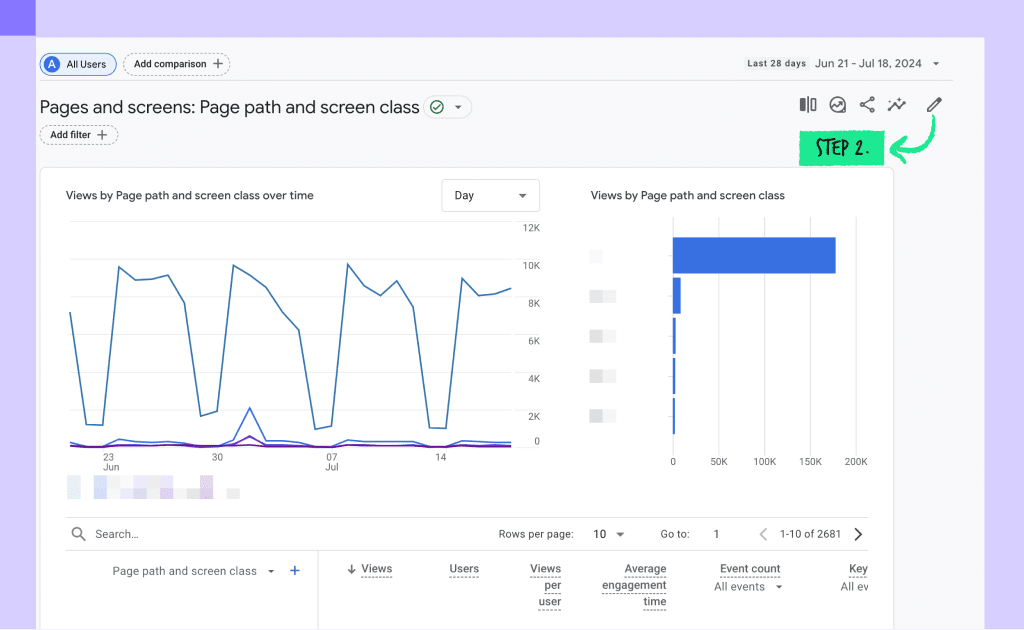Click the Add comparison button
This screenshot has height=630, width=1024.
tap(177, 64)
